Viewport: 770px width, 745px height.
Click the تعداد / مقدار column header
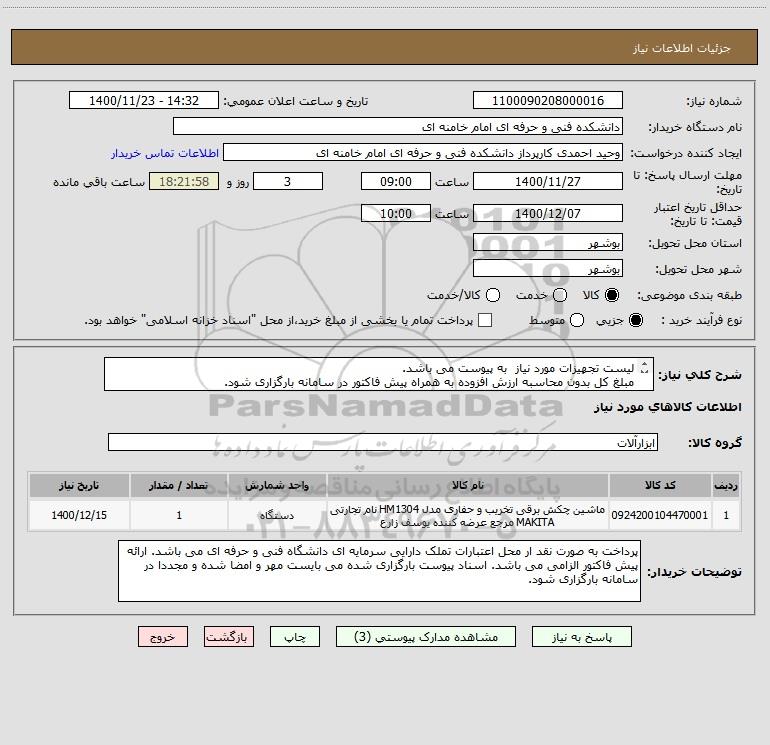pyautogui.click(x=179, y=486)
